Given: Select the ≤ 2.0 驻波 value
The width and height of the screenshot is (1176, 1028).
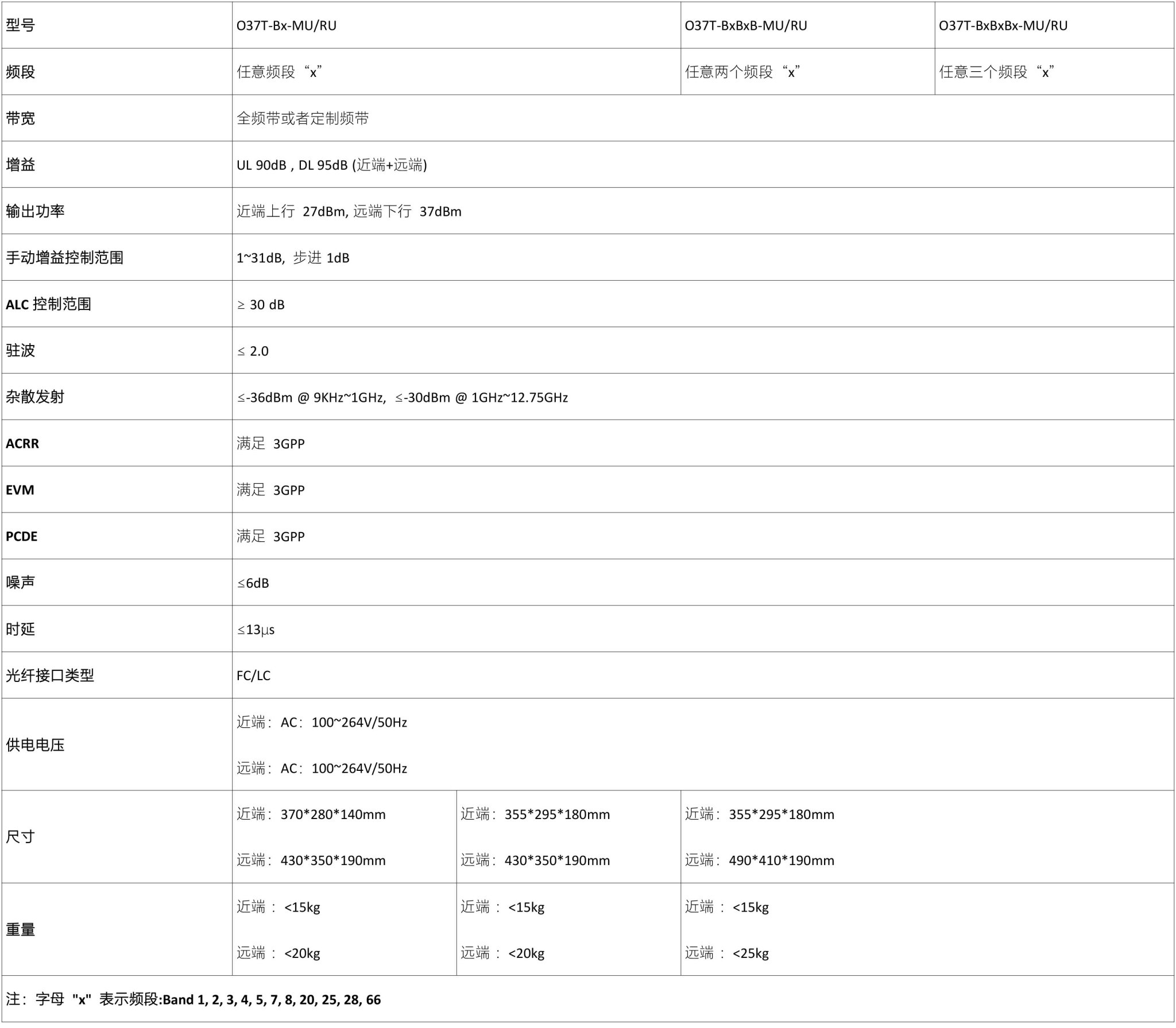Looking at the screenshot, I should coord(253,351).
